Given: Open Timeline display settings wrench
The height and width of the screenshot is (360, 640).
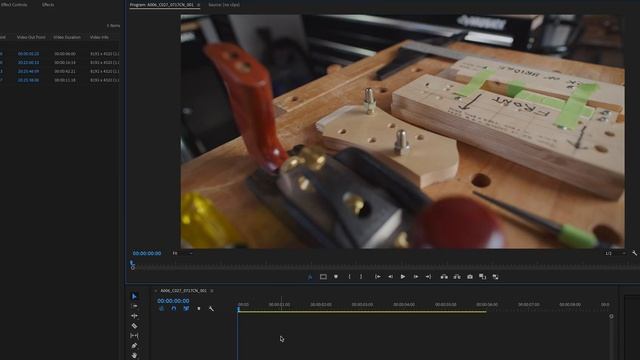Looking at the screenshot, I should (211, 309).
